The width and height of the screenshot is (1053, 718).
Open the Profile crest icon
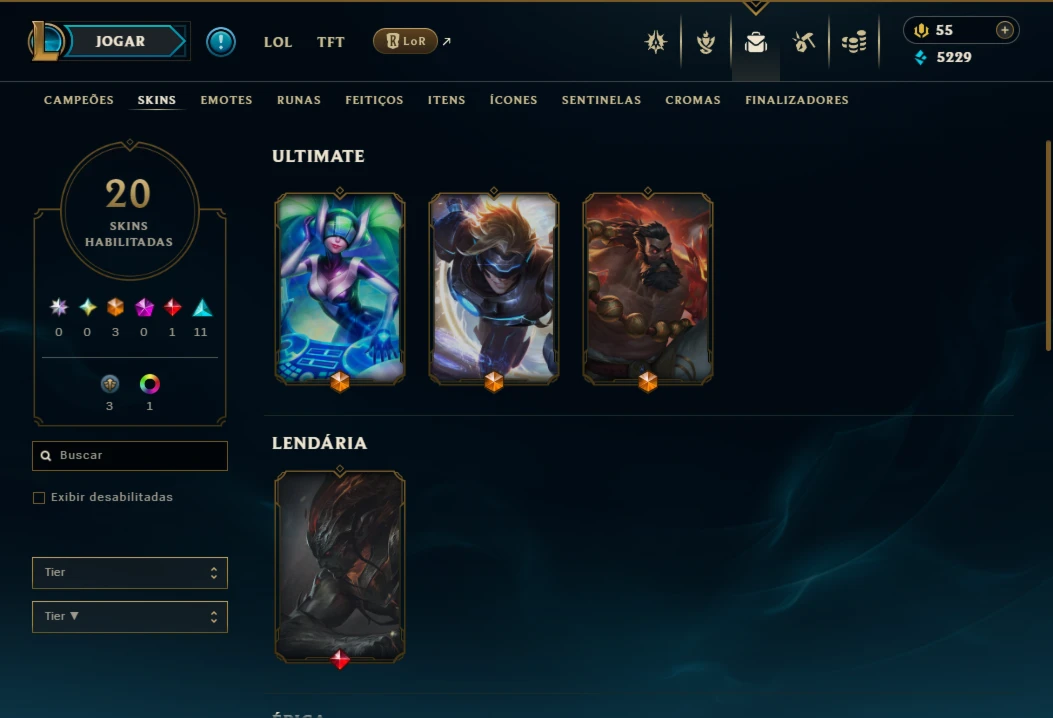[656, 42]
